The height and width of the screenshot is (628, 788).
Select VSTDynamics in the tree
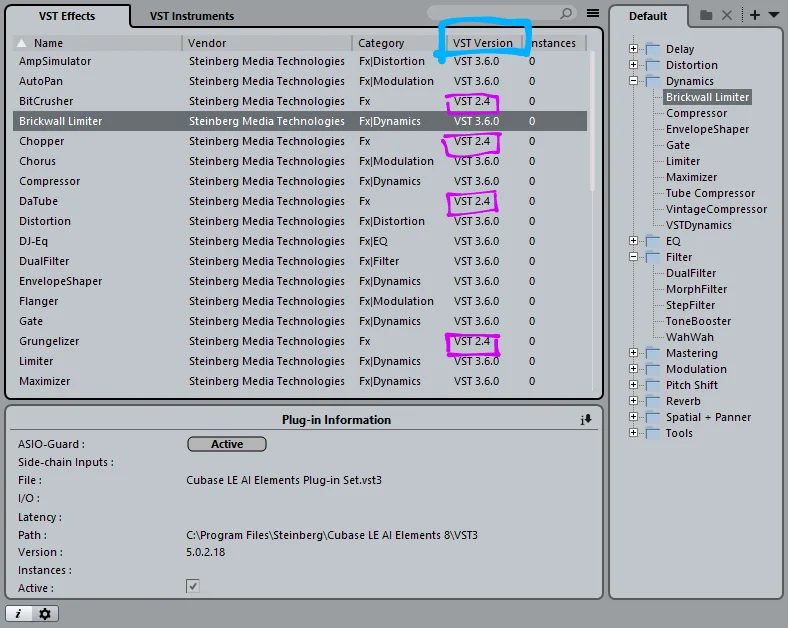(699, 225)
